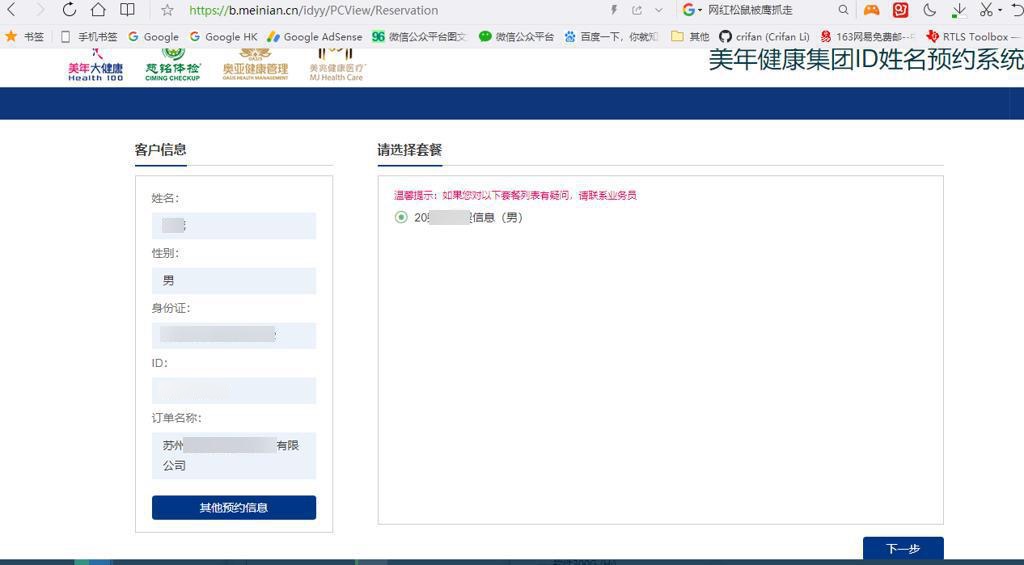Click the share page icon
This screenshot has width=1024, height=565.
637,10
